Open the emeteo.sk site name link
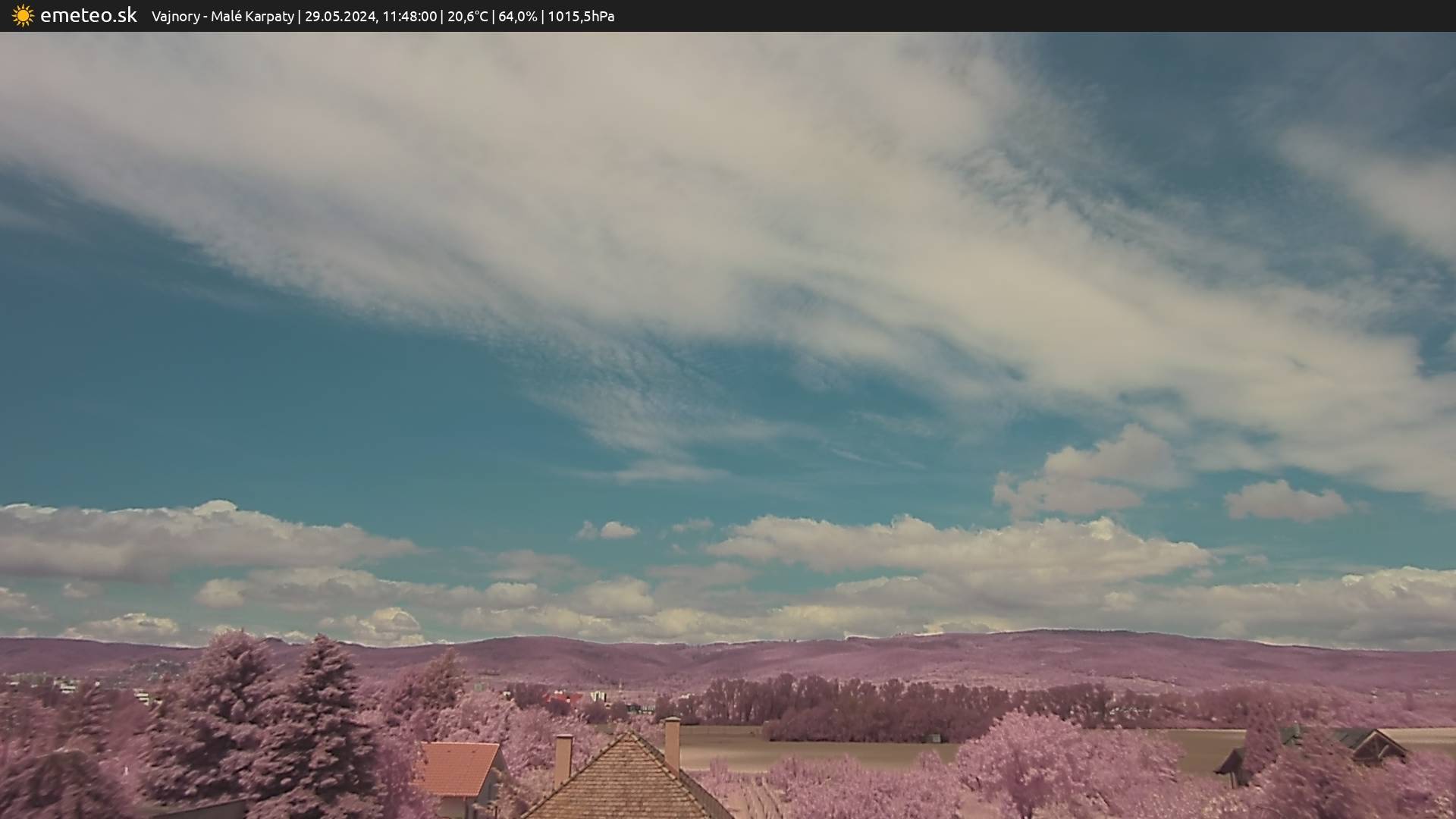 click(88, 16)
